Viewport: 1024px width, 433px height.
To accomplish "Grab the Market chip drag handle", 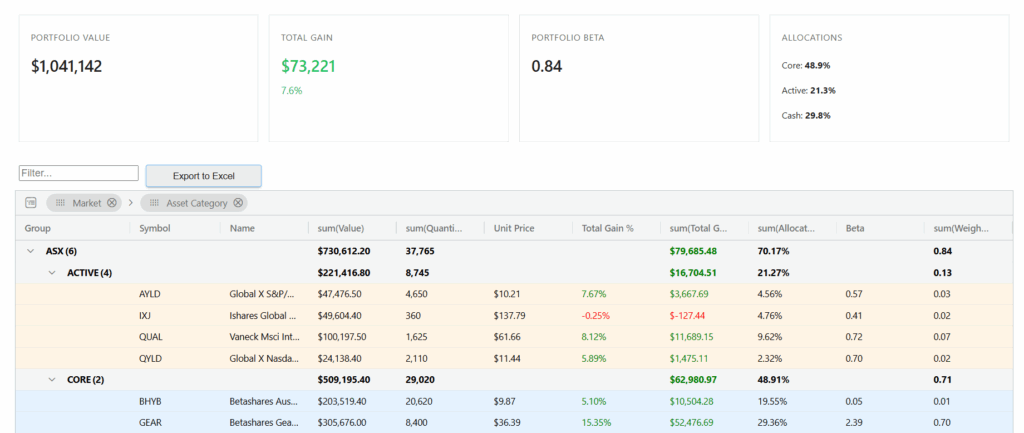I will coord(60,203).
